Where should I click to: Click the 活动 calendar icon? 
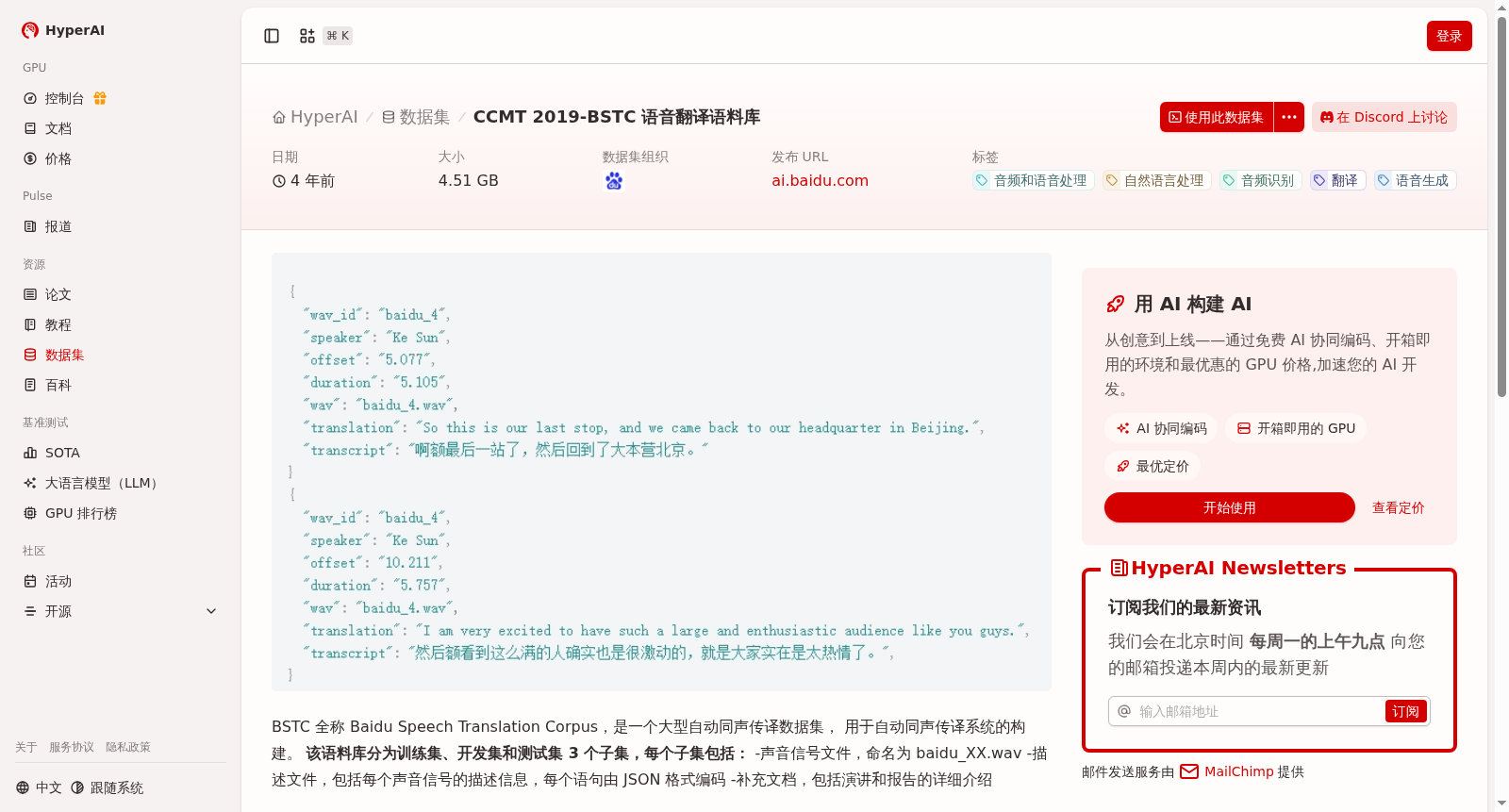(x=30, y=581)
